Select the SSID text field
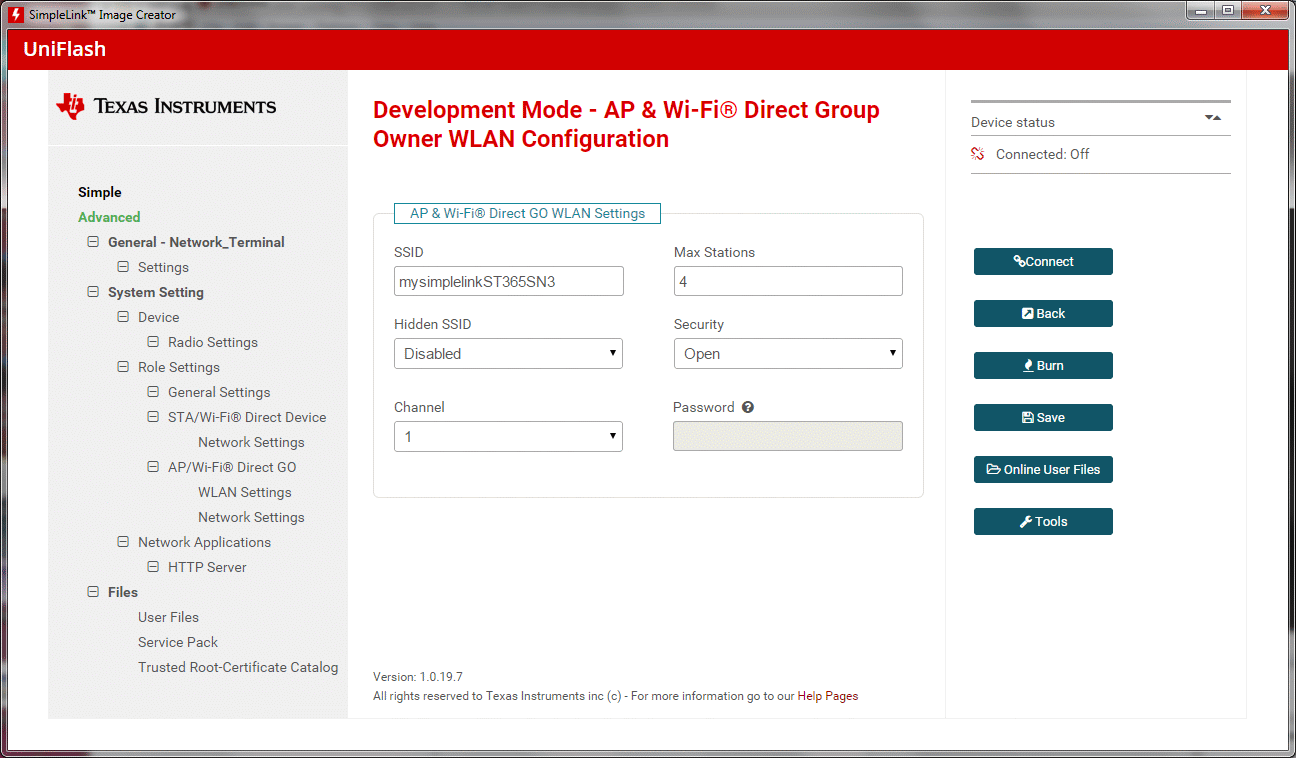The width and height of the screenshot is (1296, 758). coord(508,281)
